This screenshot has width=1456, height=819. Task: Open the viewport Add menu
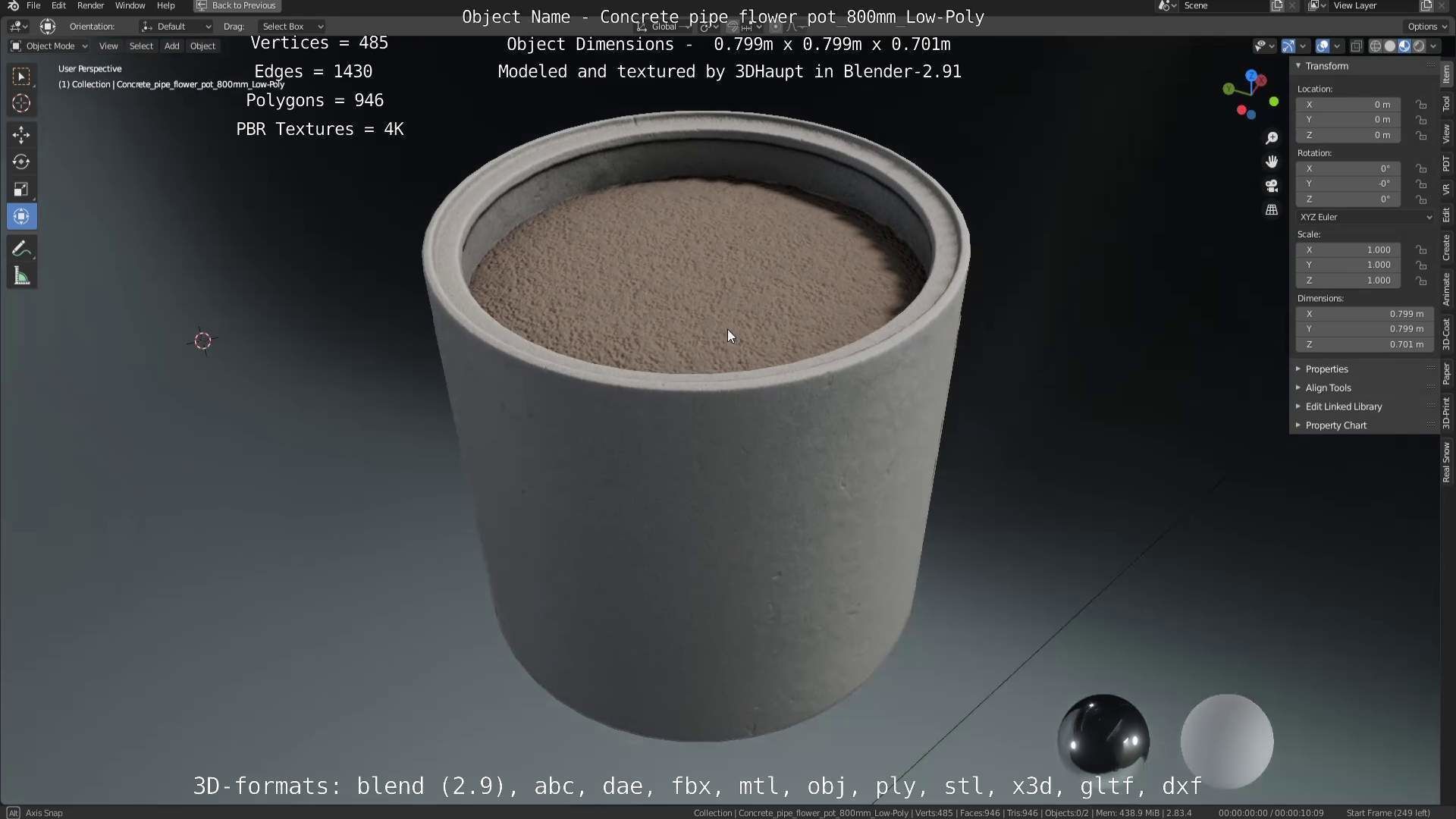[172, 46]
